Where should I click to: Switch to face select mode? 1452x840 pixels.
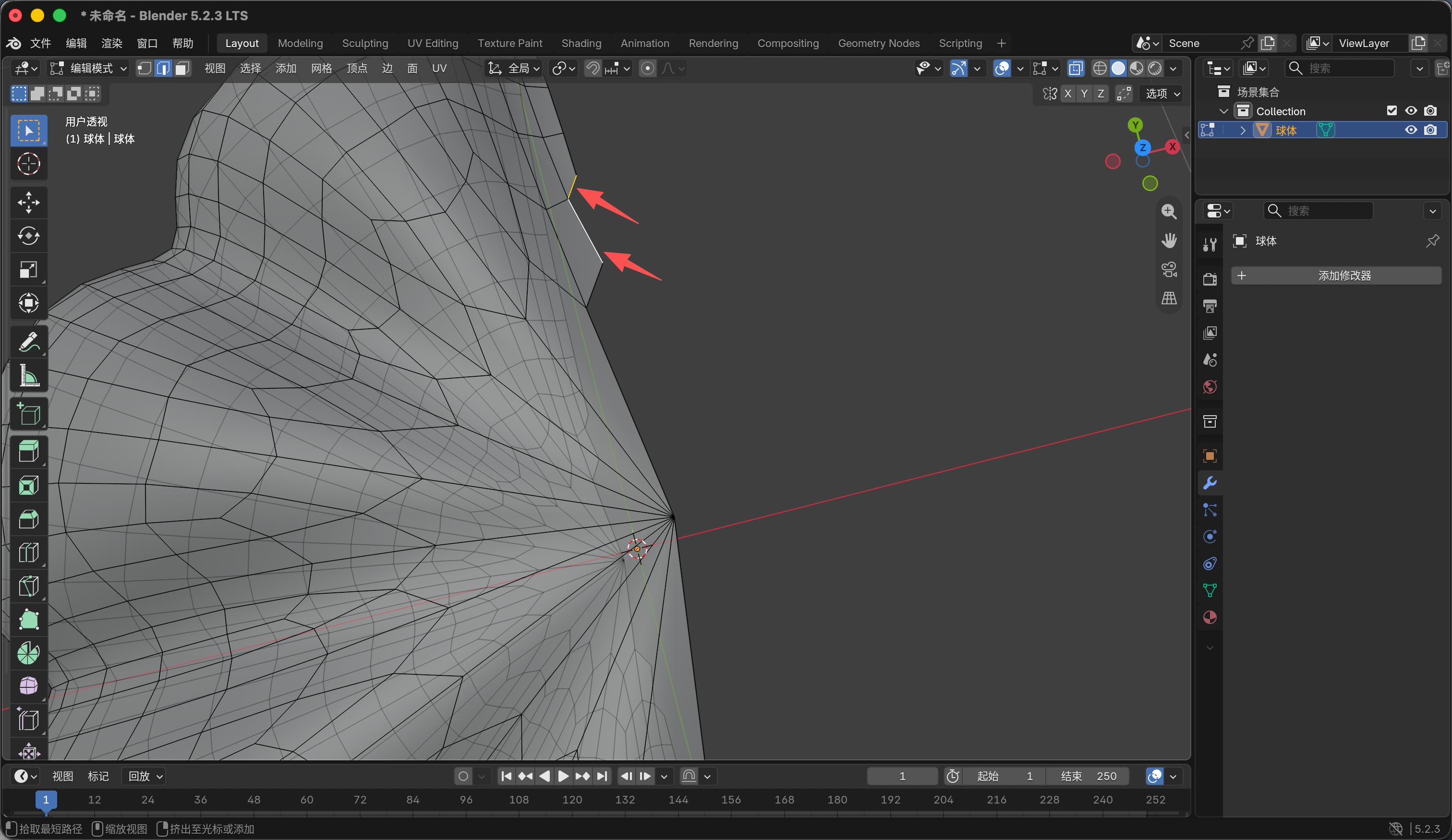pyautogui.click(x=182, y=69)
